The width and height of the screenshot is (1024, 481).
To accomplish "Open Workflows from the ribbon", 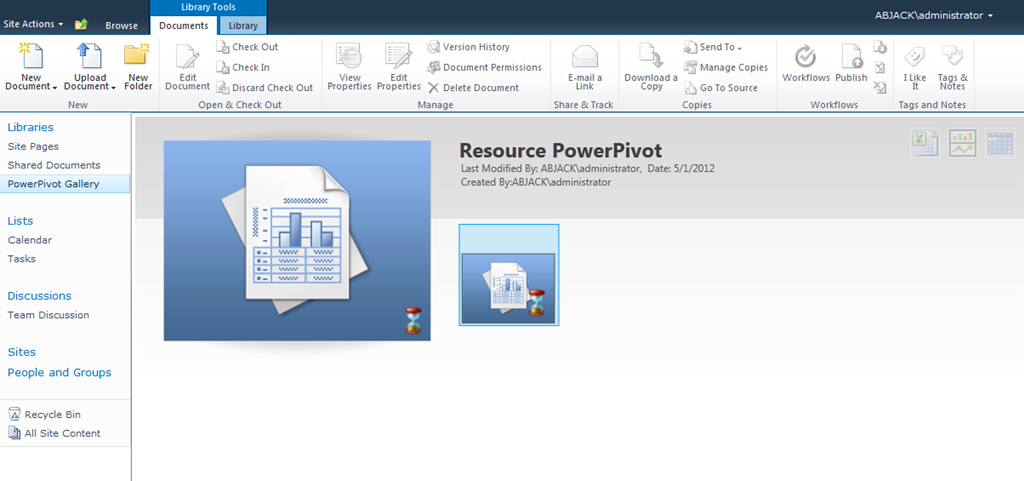I will 806,64.
